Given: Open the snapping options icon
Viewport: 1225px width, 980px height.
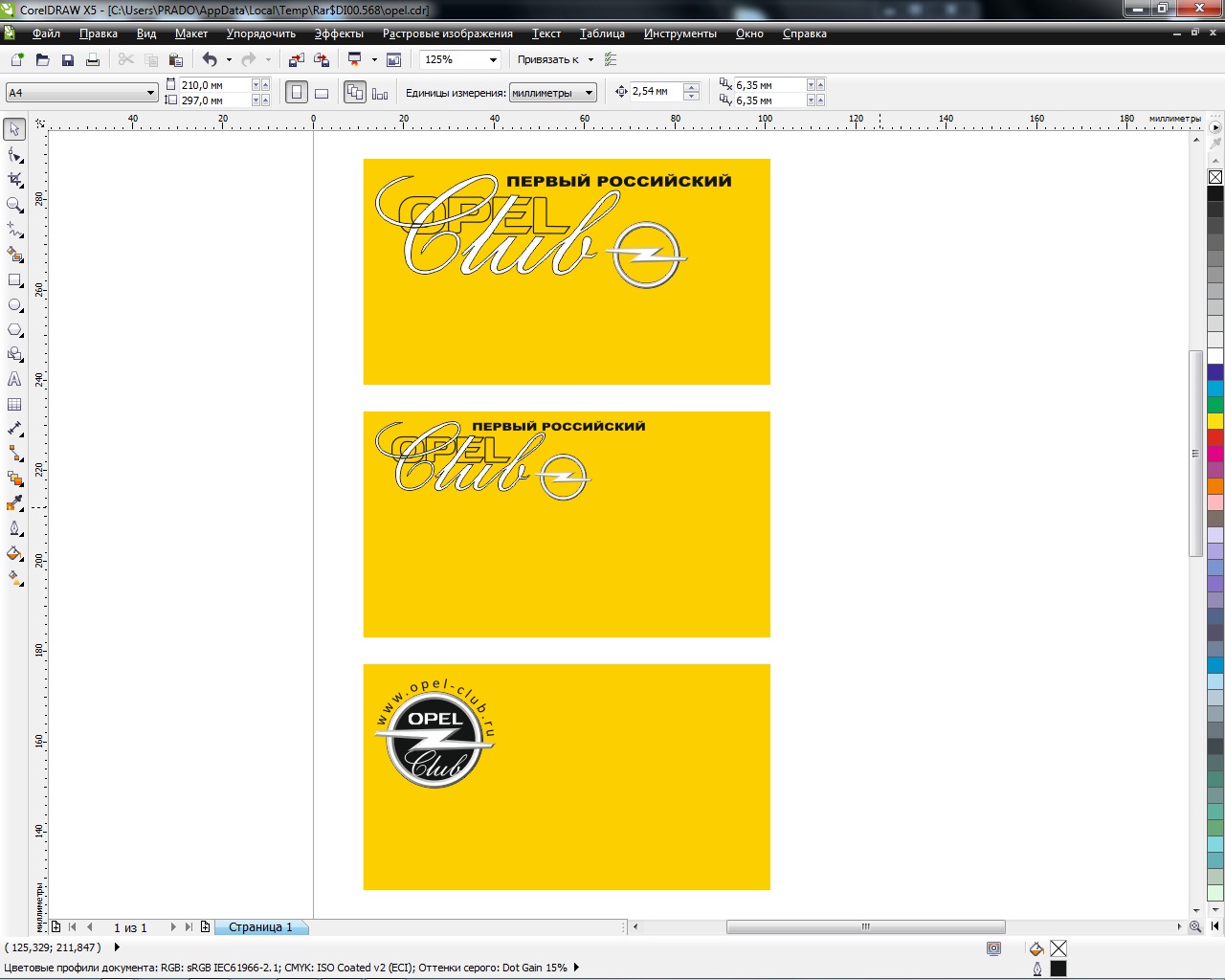Looking at the screenshot, I should tap(611, 59).
